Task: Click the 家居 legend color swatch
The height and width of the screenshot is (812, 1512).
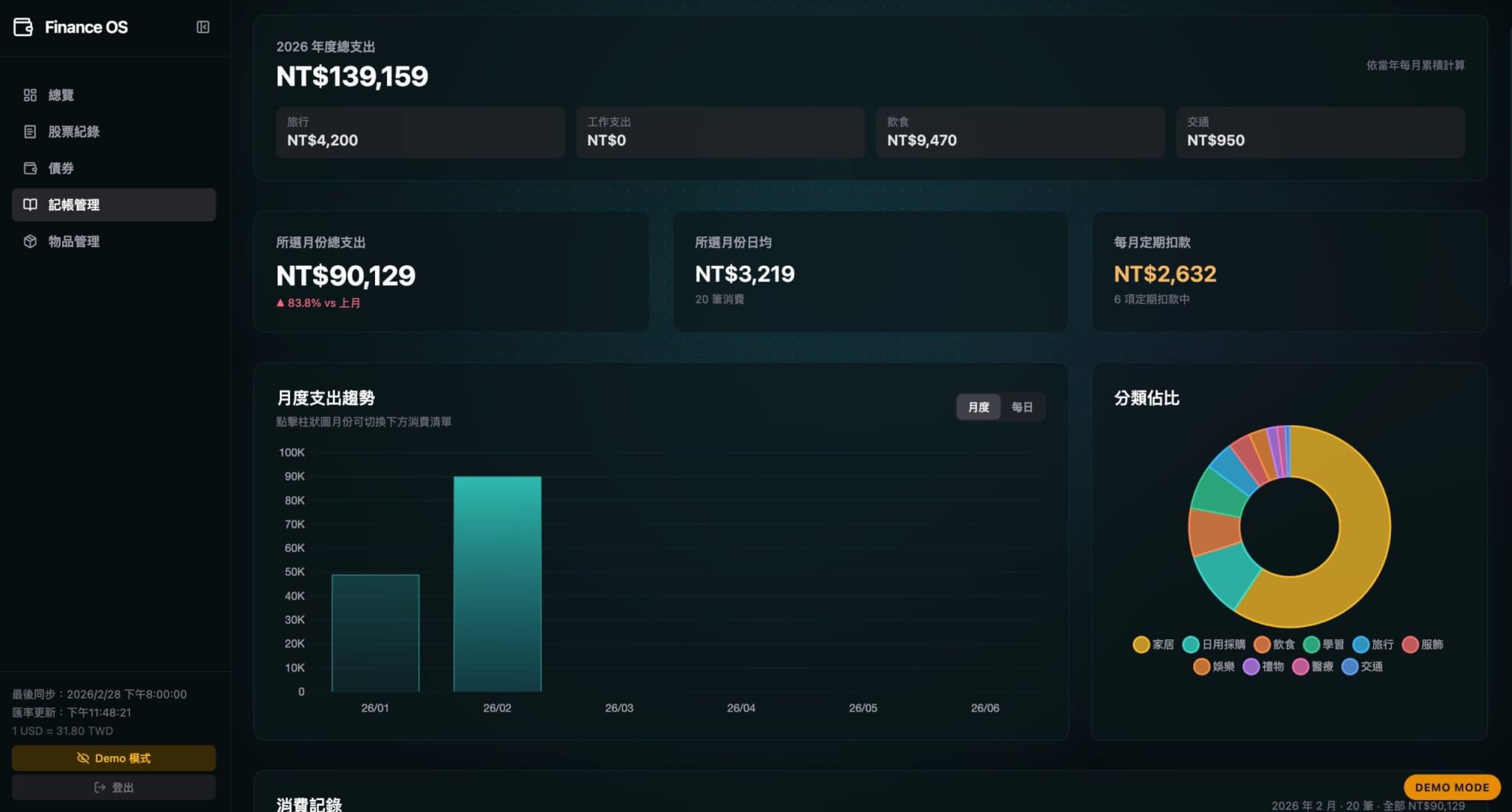Action: click(x=1141, y=644)
